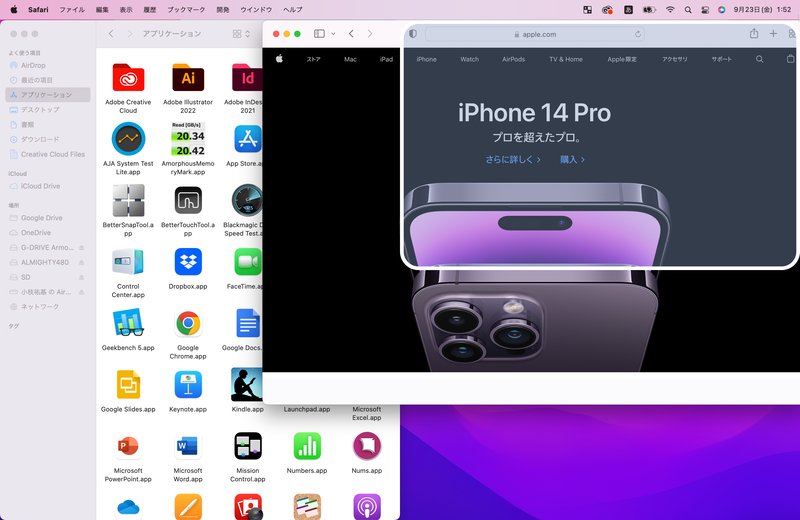800x520 pixels.
Task: Change Finder view mode dropdown
Action: click(241, 34)
